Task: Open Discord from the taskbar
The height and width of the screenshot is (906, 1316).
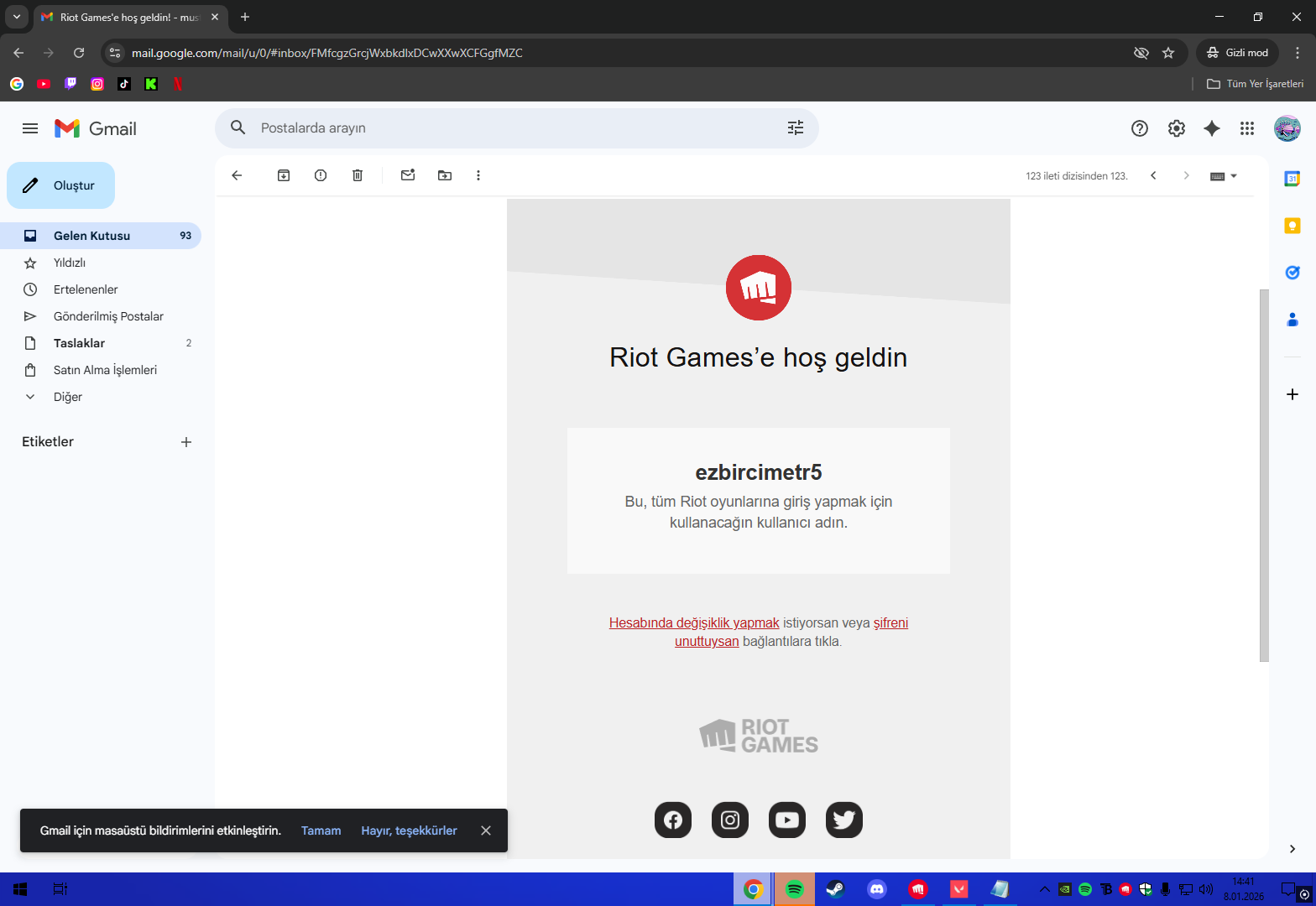Action: pyautogui.click(x=877, y=889)
